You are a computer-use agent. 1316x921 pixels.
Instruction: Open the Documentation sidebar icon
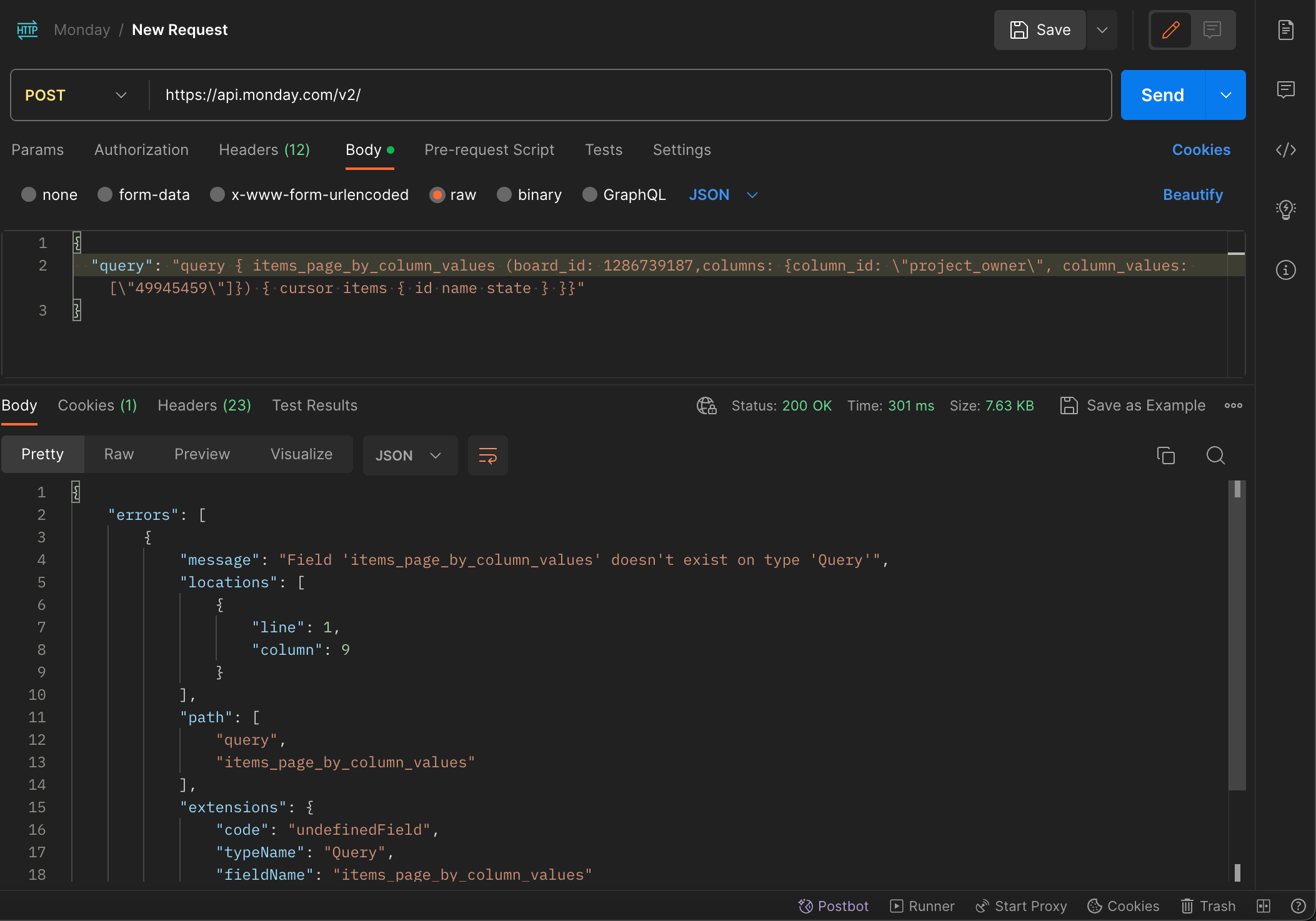pos(1285,29)
